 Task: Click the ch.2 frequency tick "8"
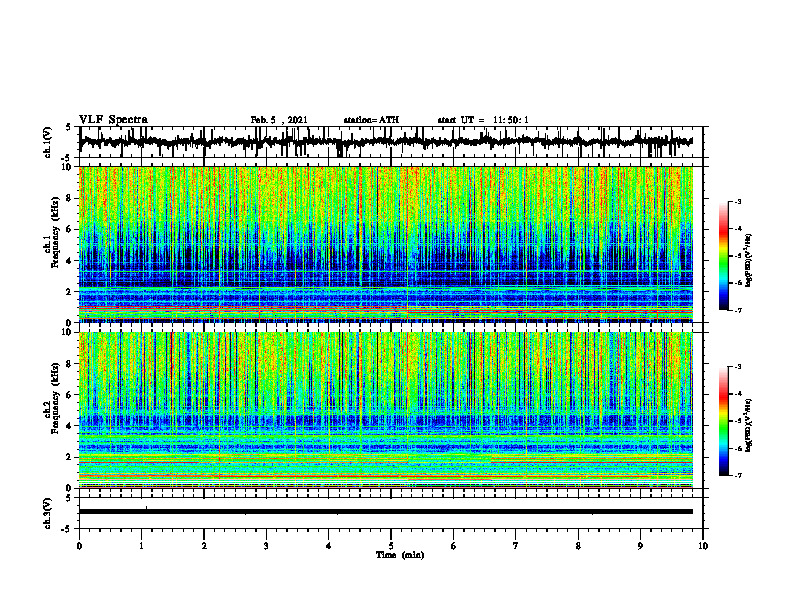pyautogui.click(x=70, y=364)
